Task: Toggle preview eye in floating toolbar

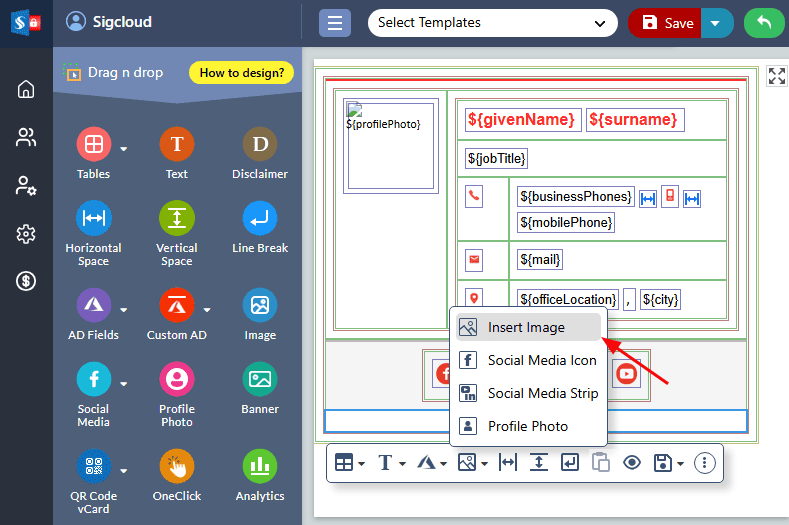Action: pos(632,463)
